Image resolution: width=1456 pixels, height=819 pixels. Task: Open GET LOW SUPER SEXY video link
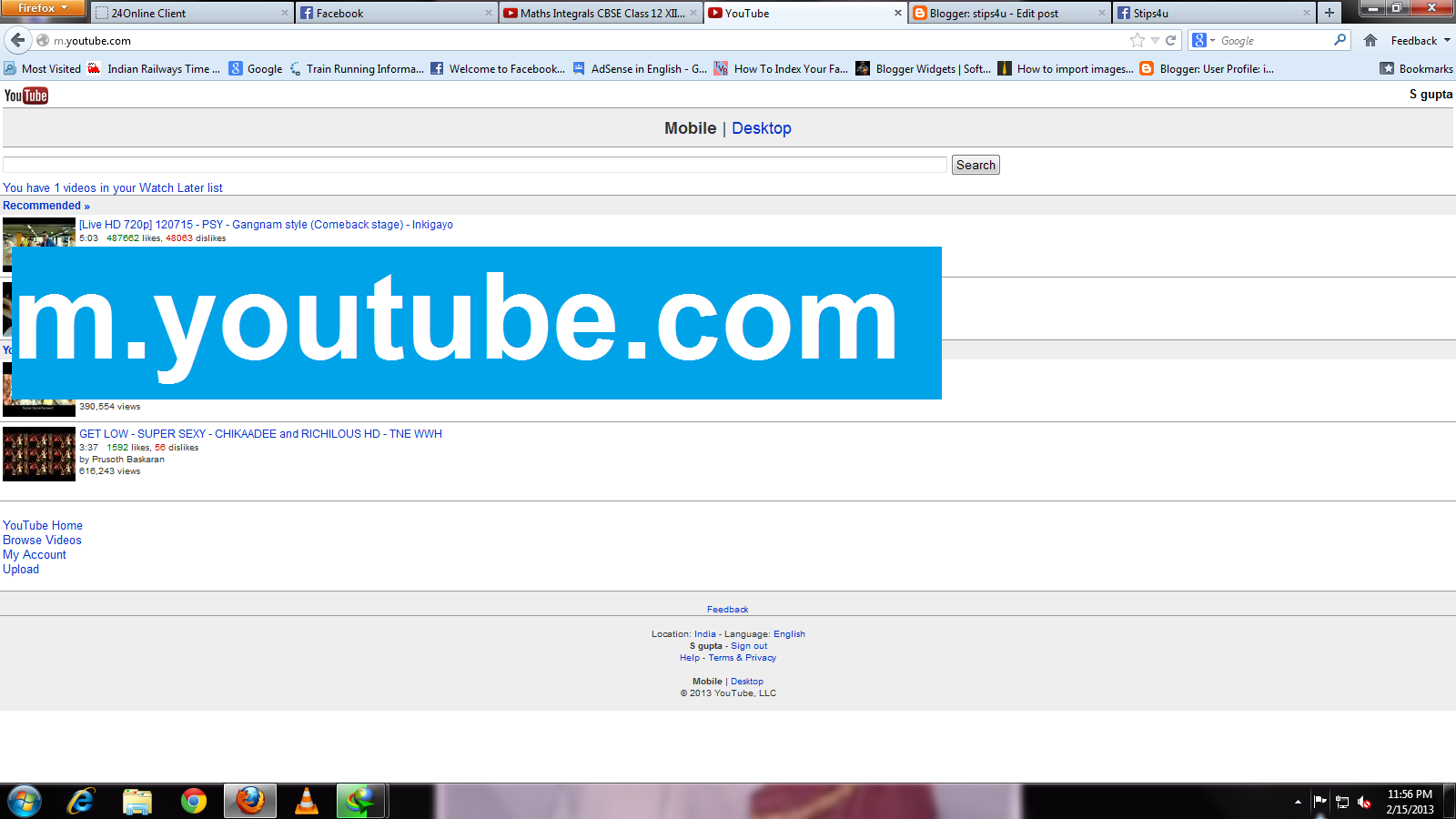260,434
